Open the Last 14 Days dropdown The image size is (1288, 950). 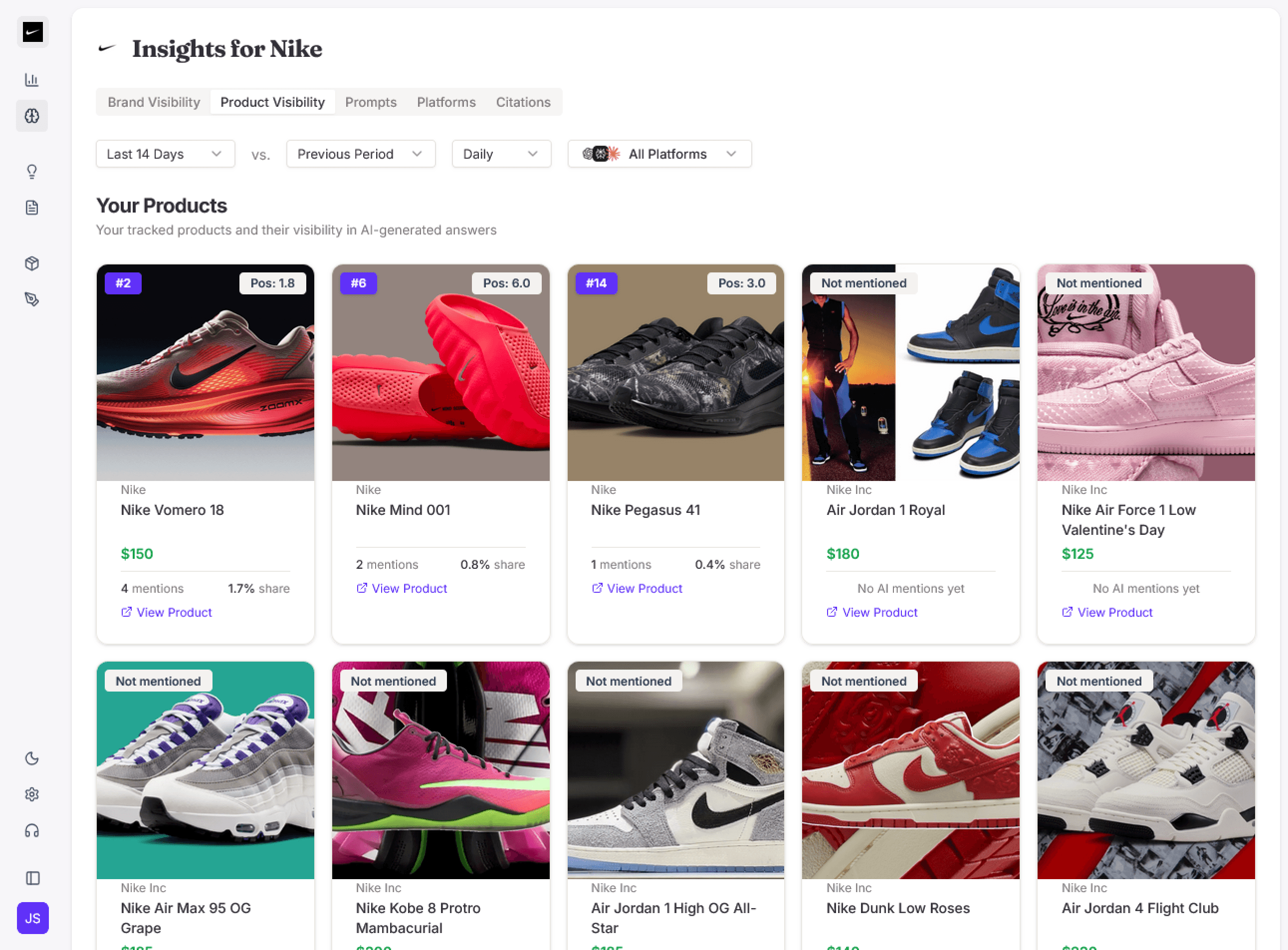[x=165, y=154]
